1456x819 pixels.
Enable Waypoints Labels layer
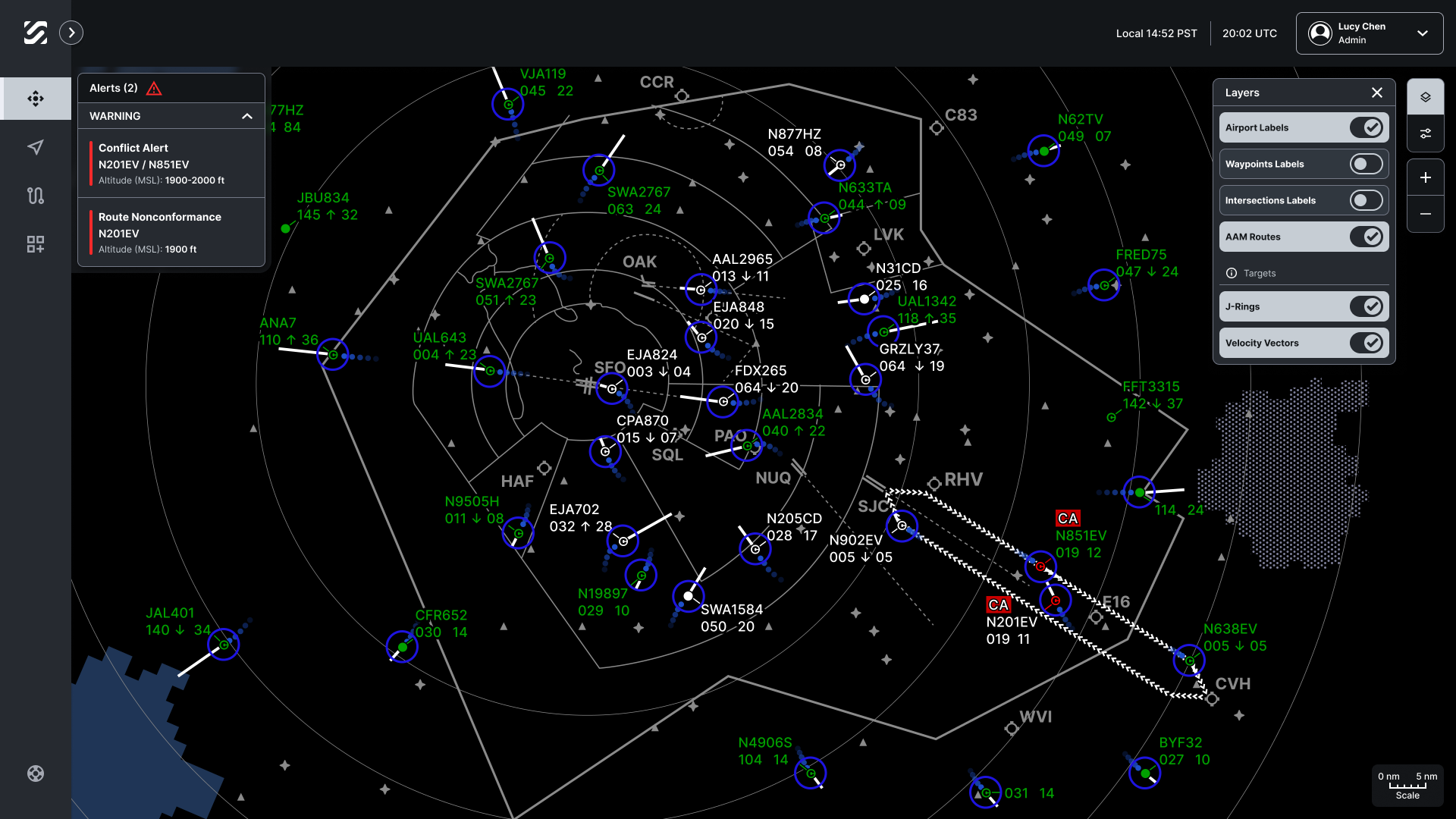1367,164
